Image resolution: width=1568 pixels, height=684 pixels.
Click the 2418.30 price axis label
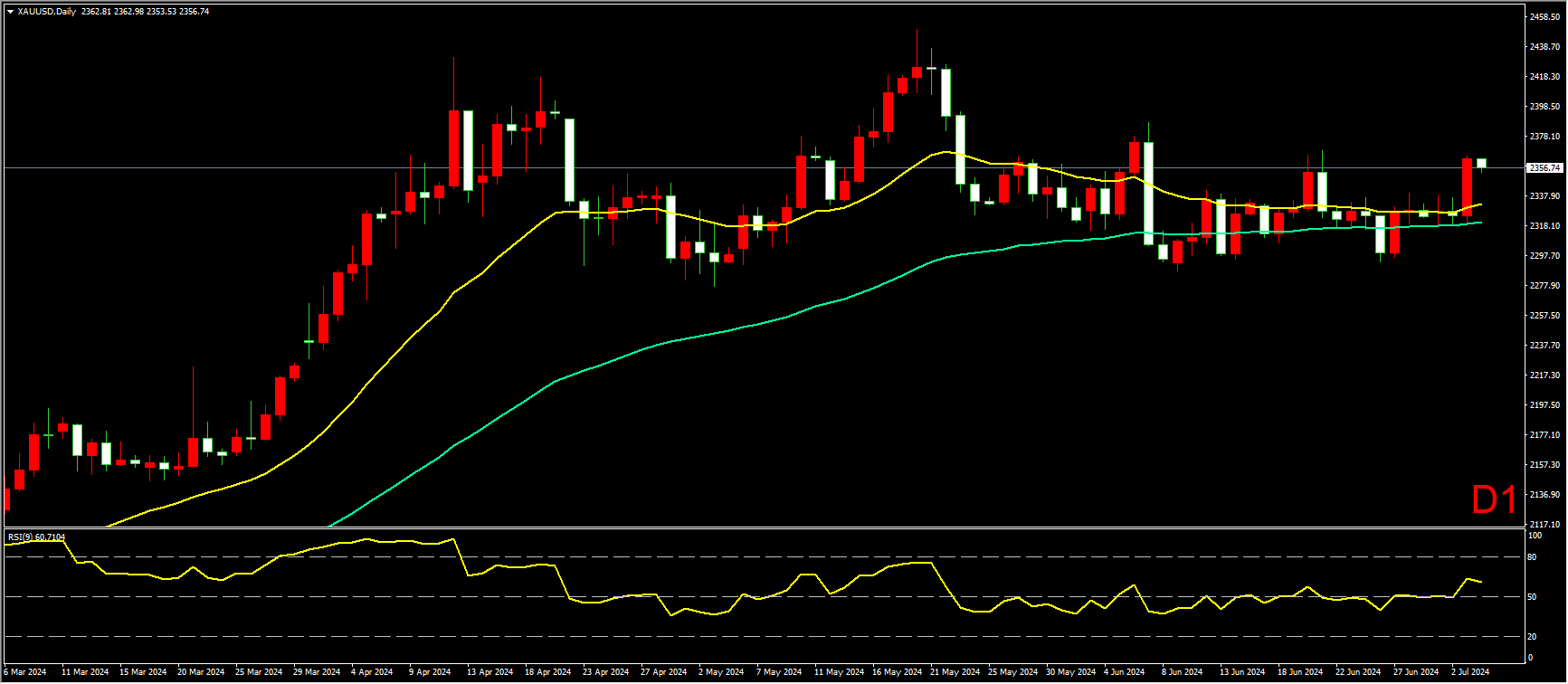pos(1544,77)
